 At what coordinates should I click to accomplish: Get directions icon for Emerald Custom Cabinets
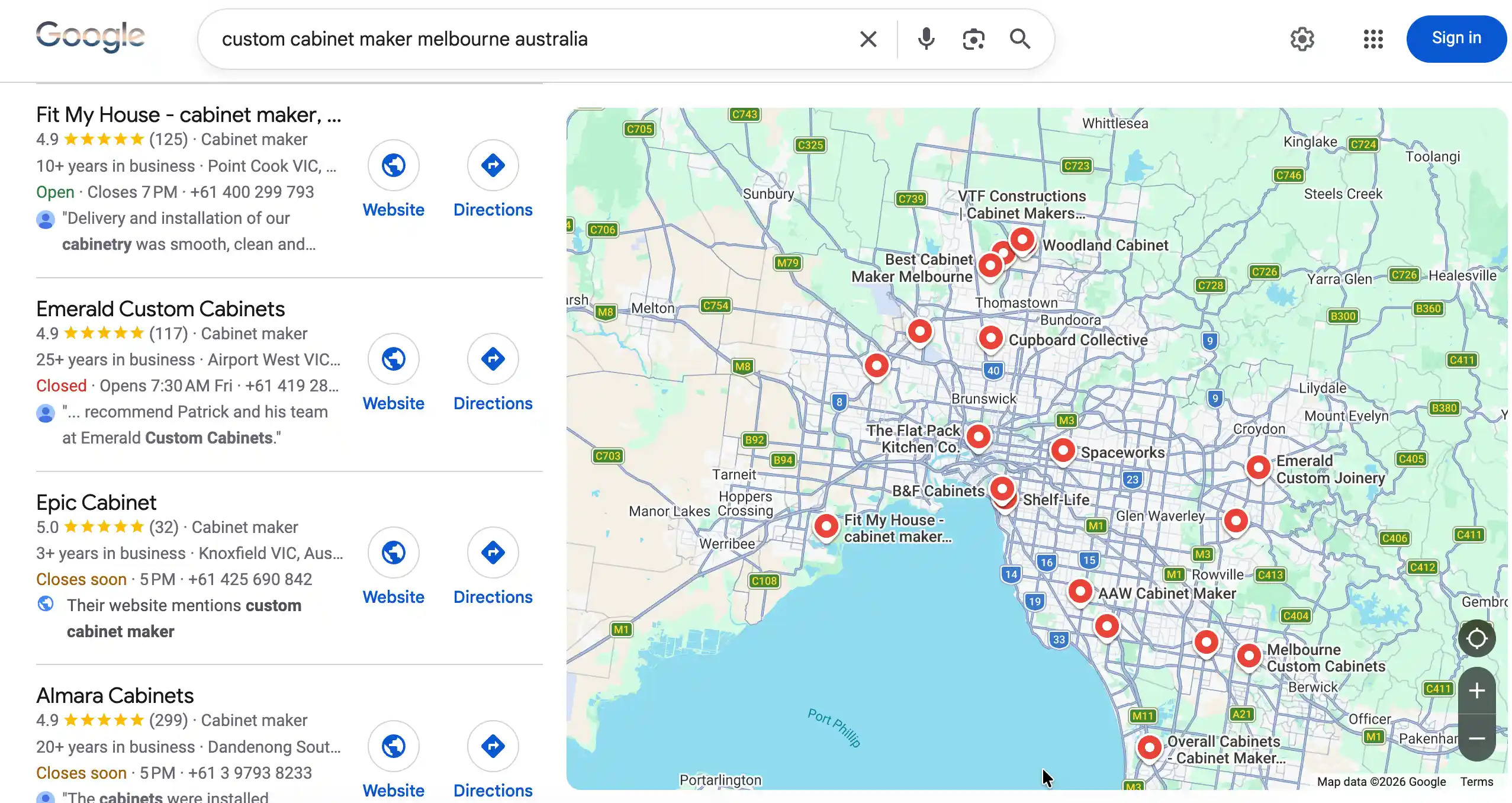tap(493, 359)
